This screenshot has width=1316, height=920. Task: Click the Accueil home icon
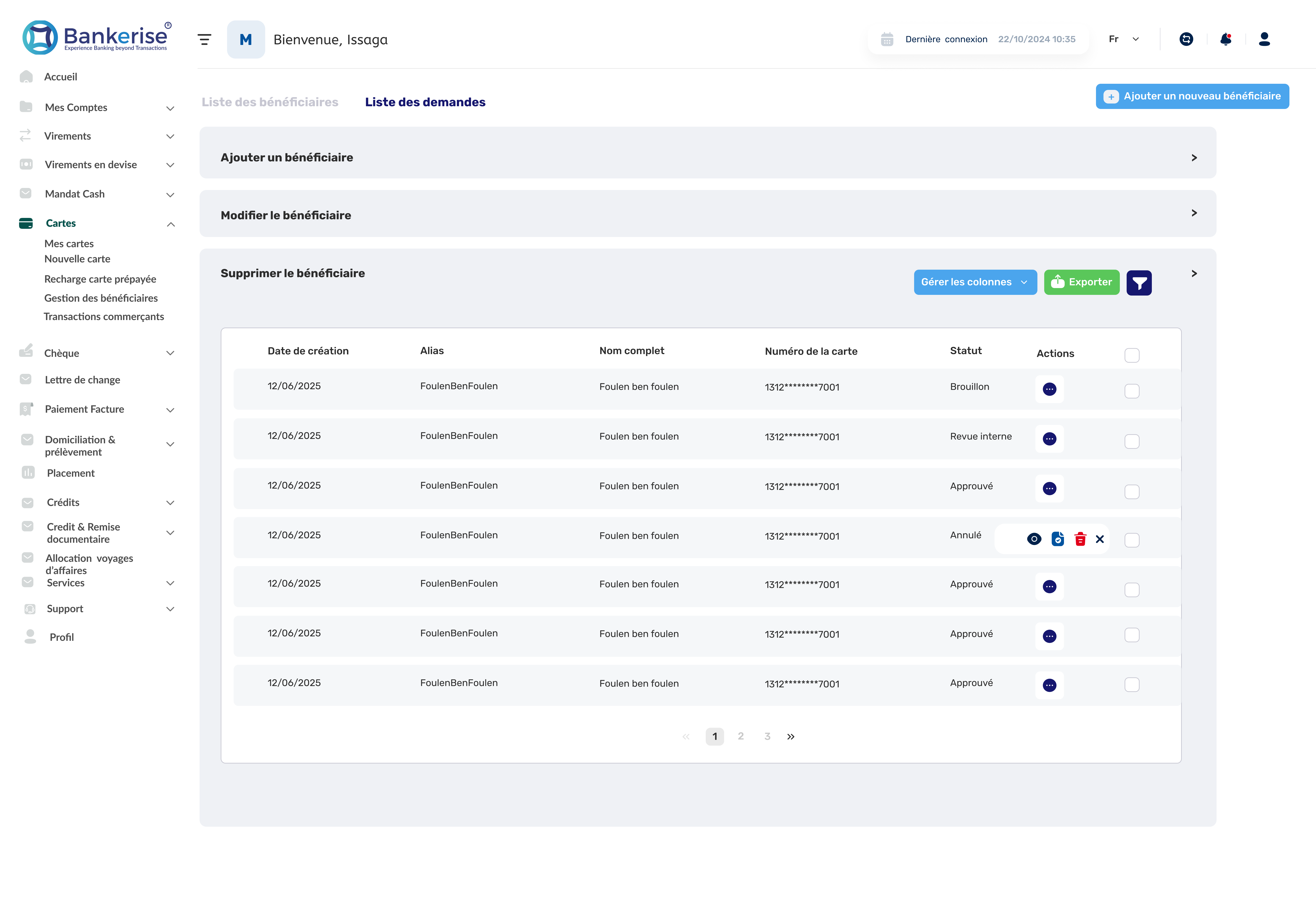26,76
